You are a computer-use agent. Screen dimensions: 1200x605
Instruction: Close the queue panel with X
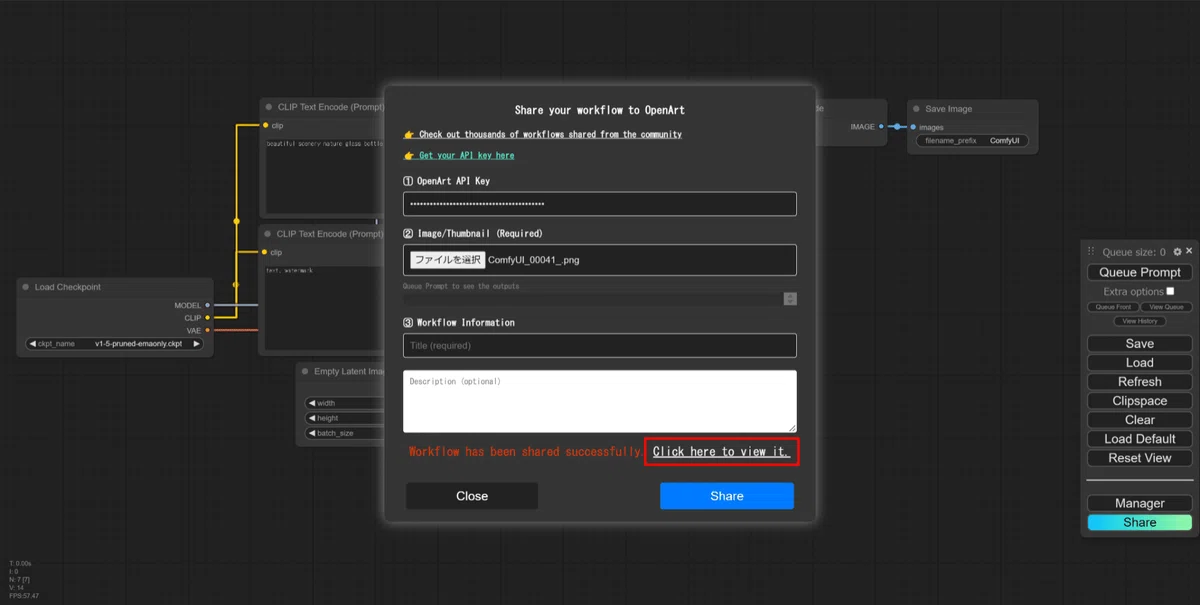1189,251
